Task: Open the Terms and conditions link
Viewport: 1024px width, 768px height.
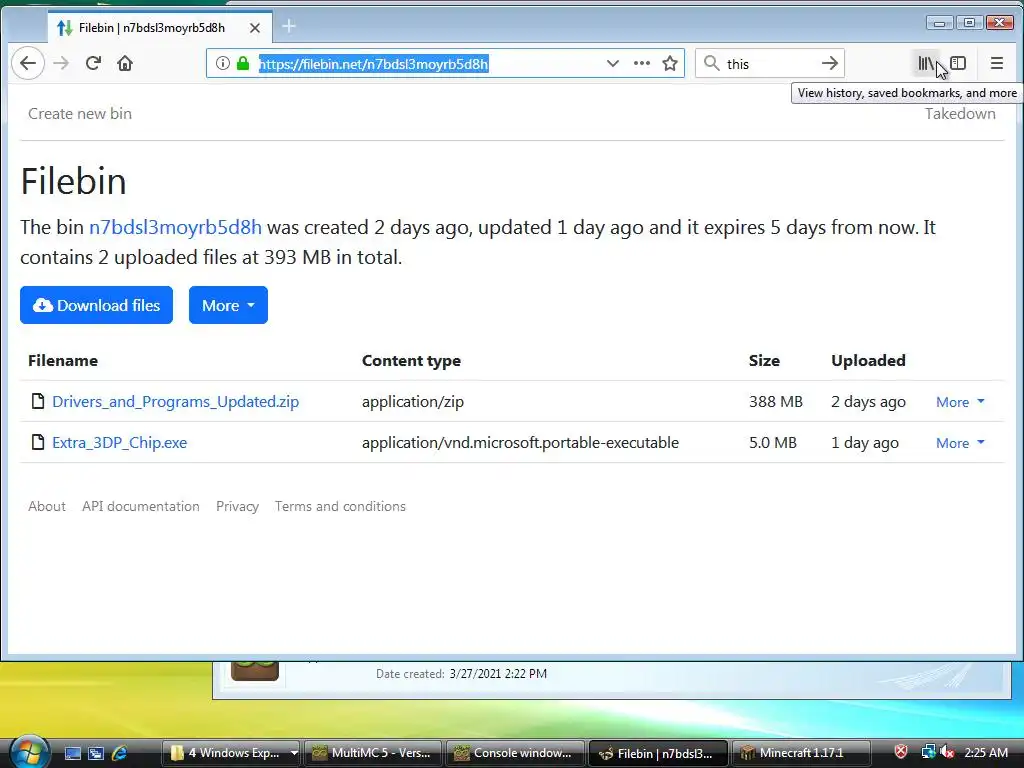Action: click(340, 506)
